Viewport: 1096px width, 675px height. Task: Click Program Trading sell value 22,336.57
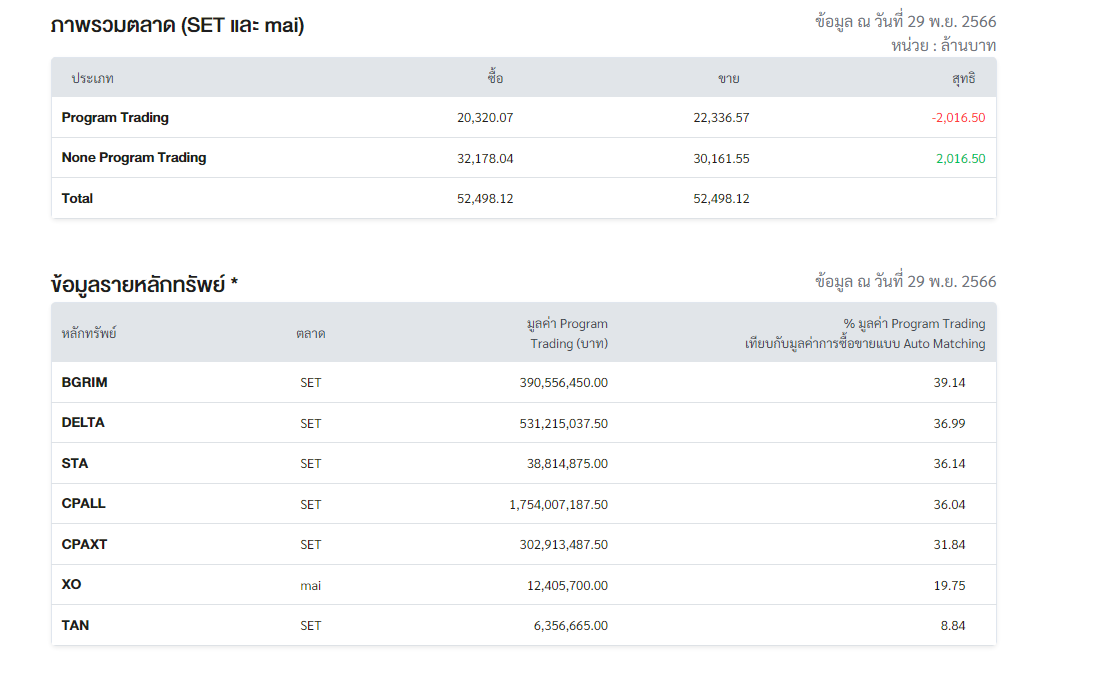click(x=721, y=118)
